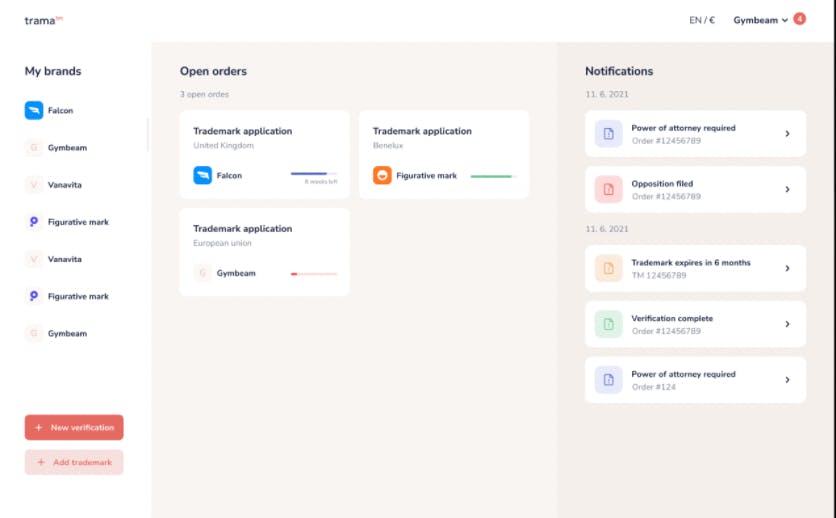Click Figurative mark name in Benelux card

[427, 175]
